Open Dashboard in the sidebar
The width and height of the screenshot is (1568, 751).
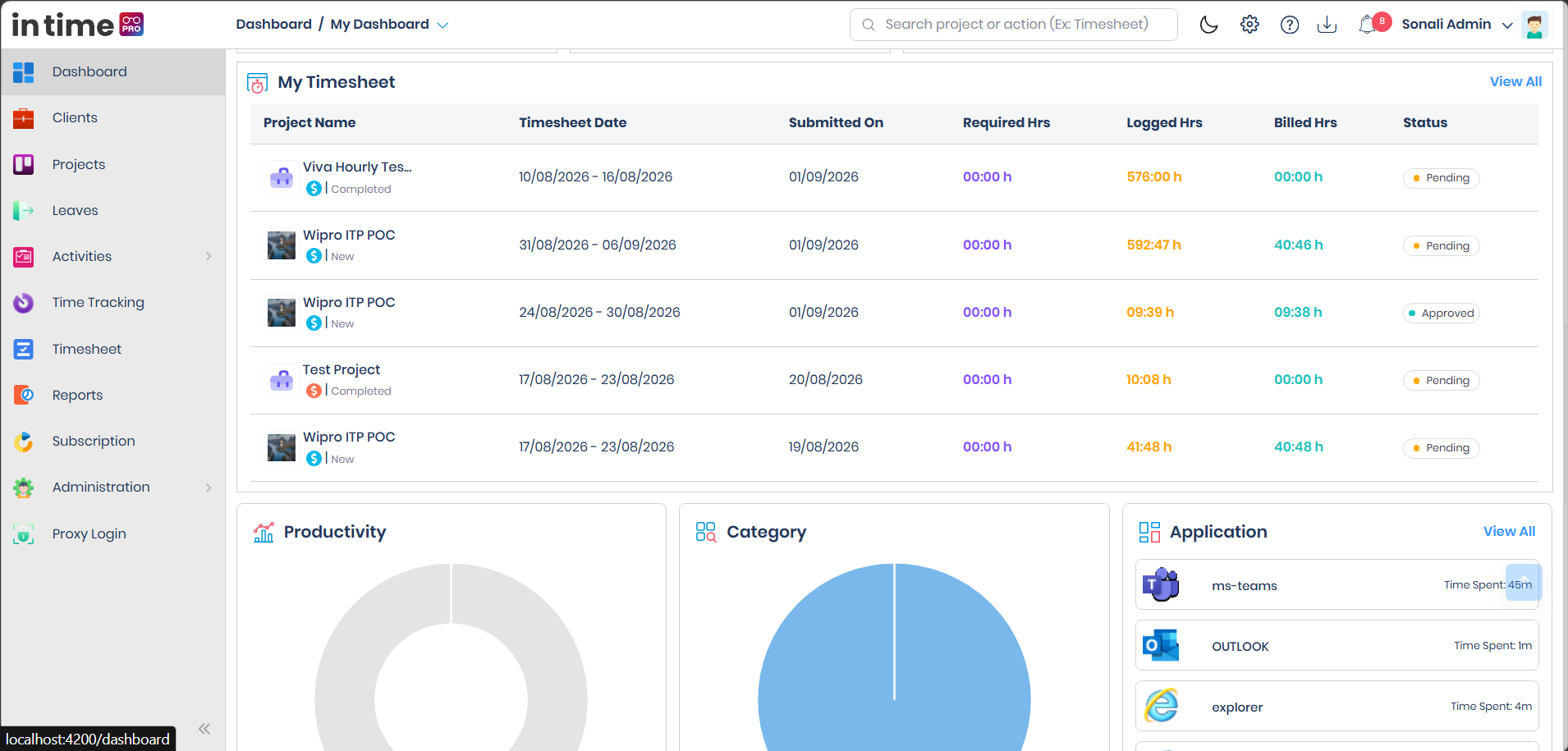point(113,71)
